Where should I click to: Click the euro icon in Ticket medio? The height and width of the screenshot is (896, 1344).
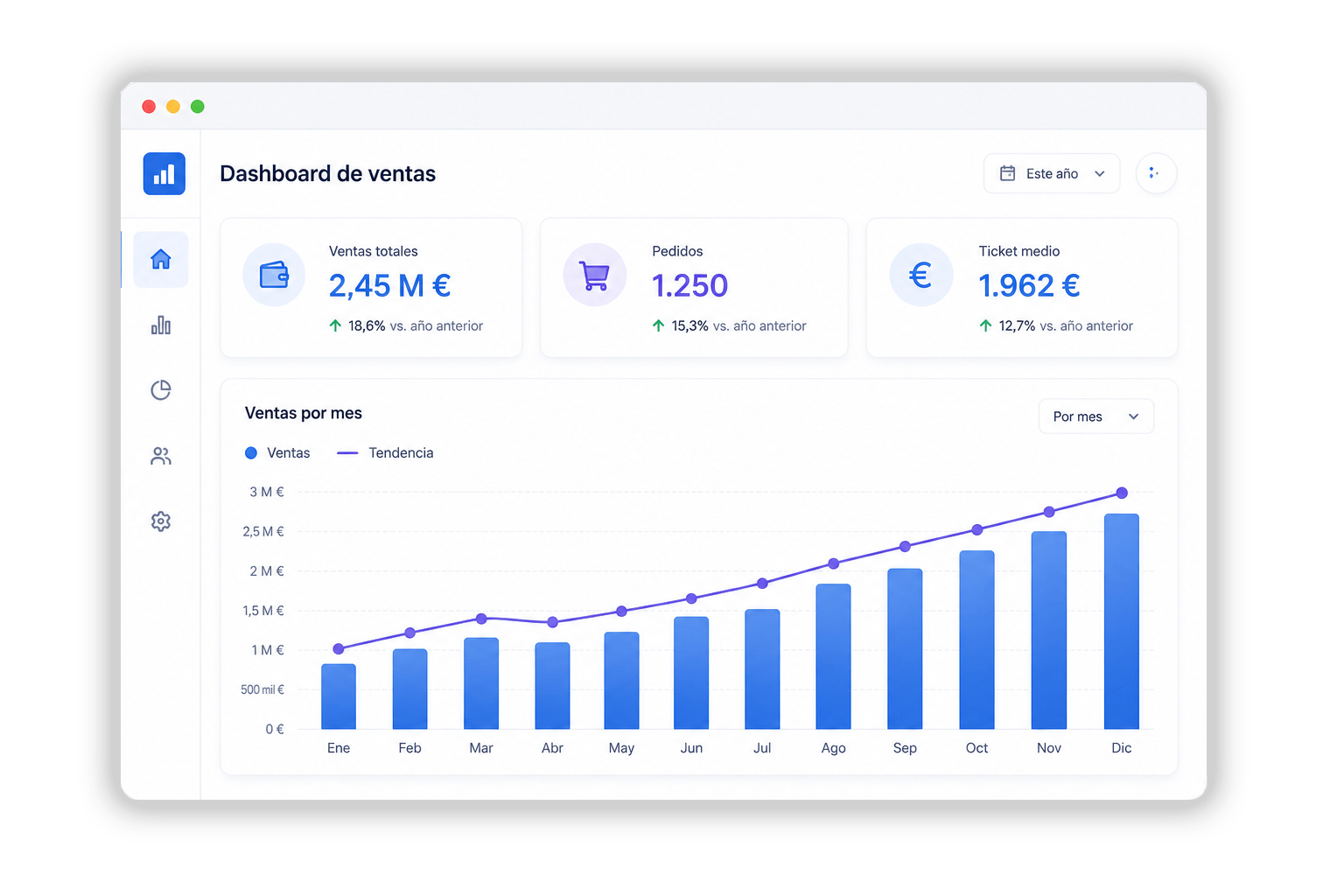tap(920, 275)
